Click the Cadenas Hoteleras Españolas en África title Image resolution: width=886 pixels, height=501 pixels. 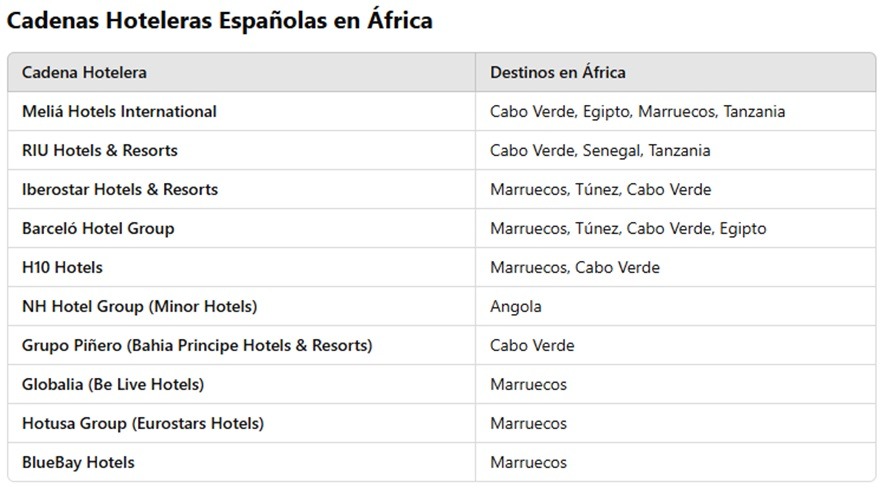click(219, 20)
